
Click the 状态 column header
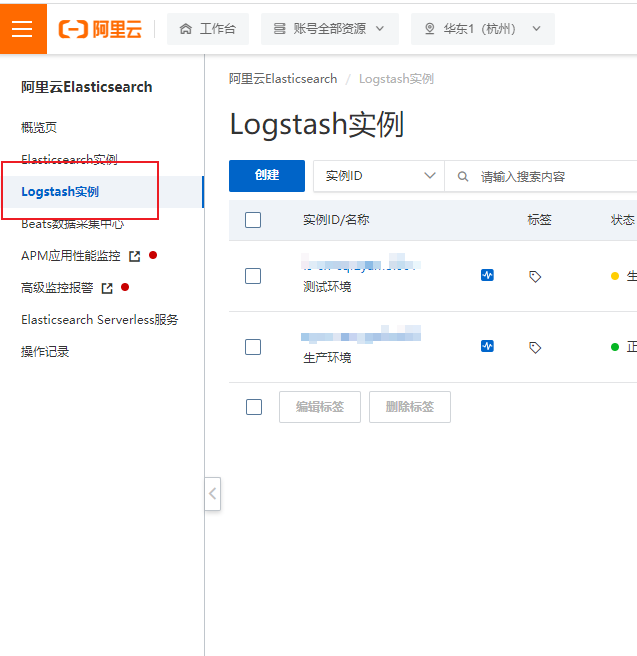[x=623, y=220]
